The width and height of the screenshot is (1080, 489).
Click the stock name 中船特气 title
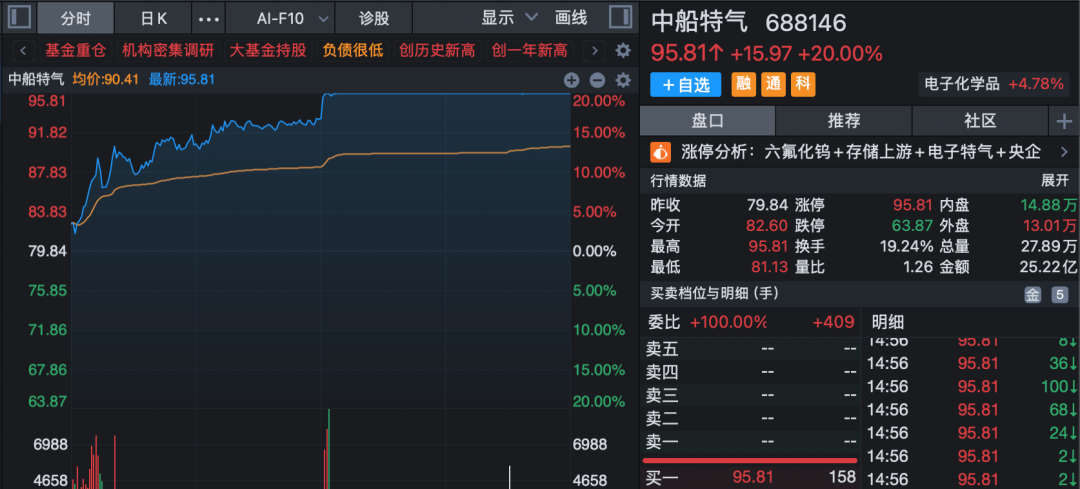(699, 22)
